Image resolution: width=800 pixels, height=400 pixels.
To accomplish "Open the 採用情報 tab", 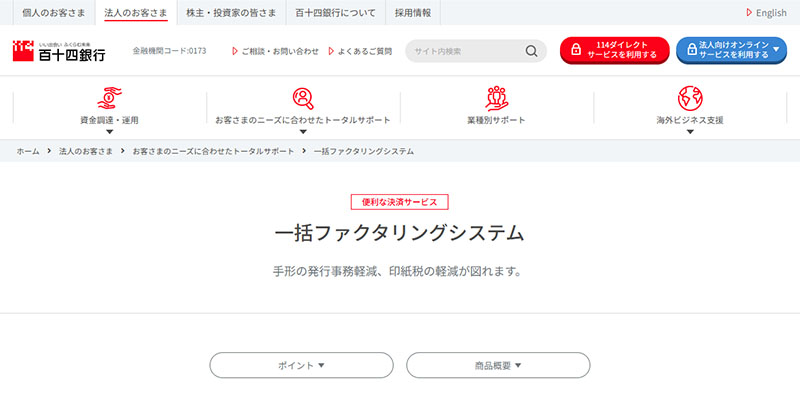I will click(413, 13).
